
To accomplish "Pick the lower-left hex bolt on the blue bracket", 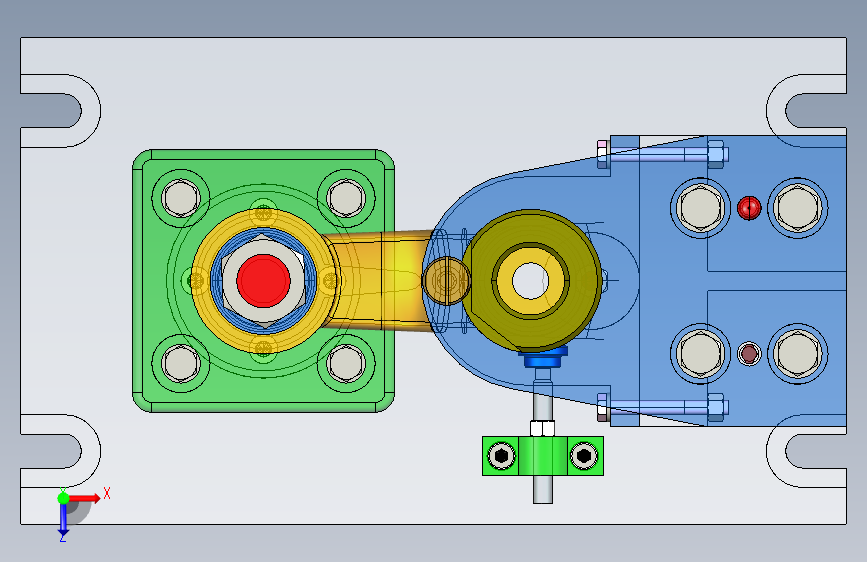I will click(700, 354).
